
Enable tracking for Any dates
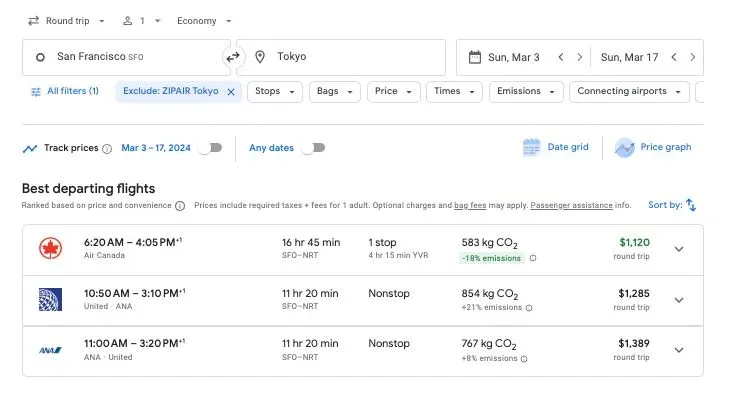(x=314, y=148)
